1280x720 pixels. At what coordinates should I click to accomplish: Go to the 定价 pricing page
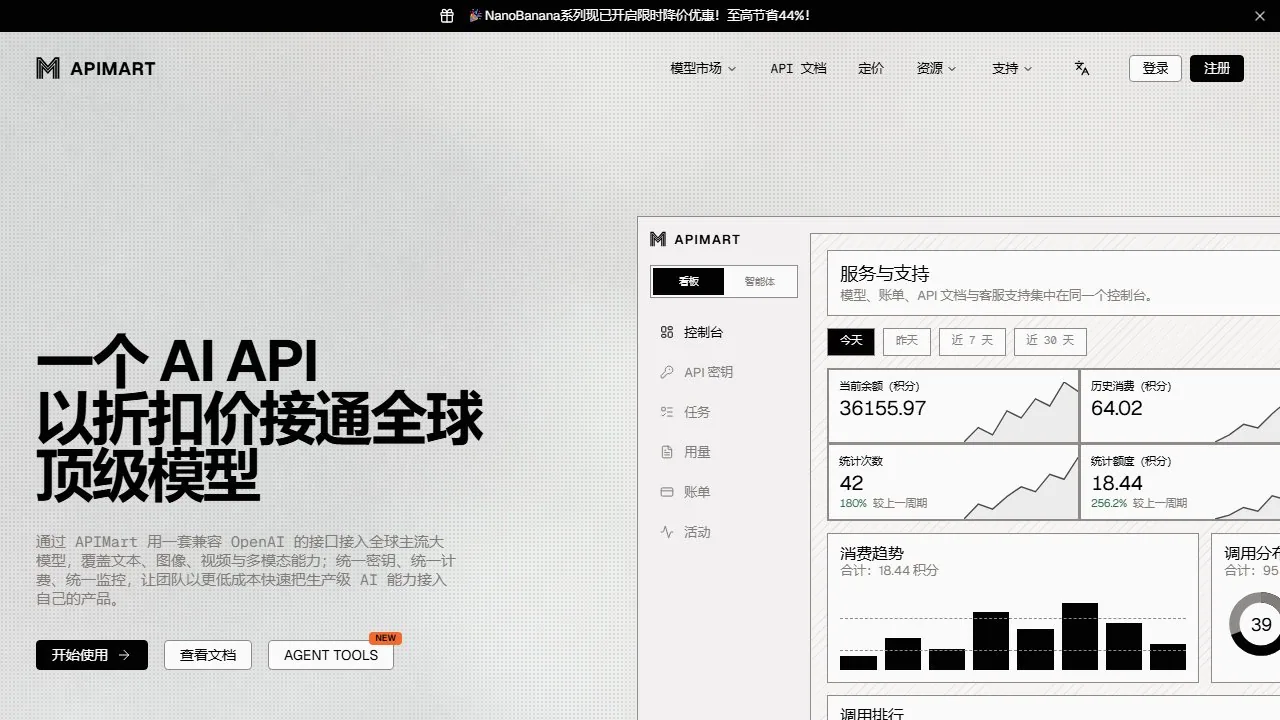pyautogui.click(x=871, y=68)
